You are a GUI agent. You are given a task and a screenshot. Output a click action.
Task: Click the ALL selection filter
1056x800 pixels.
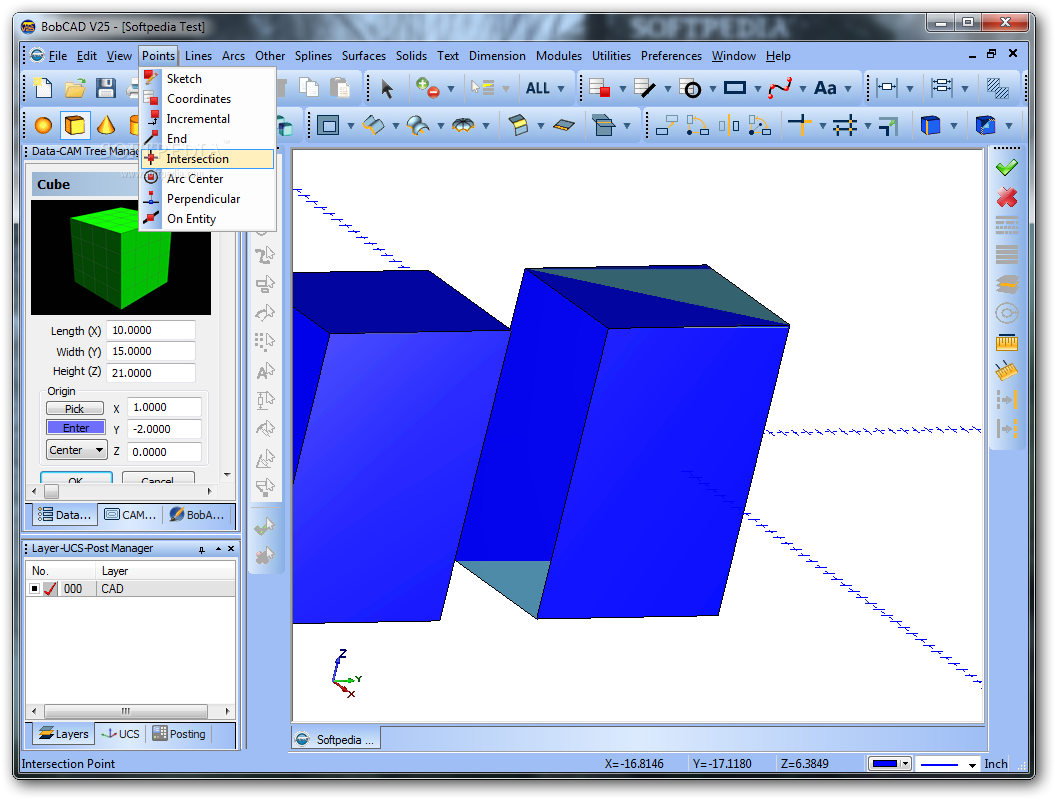point(537,88)
